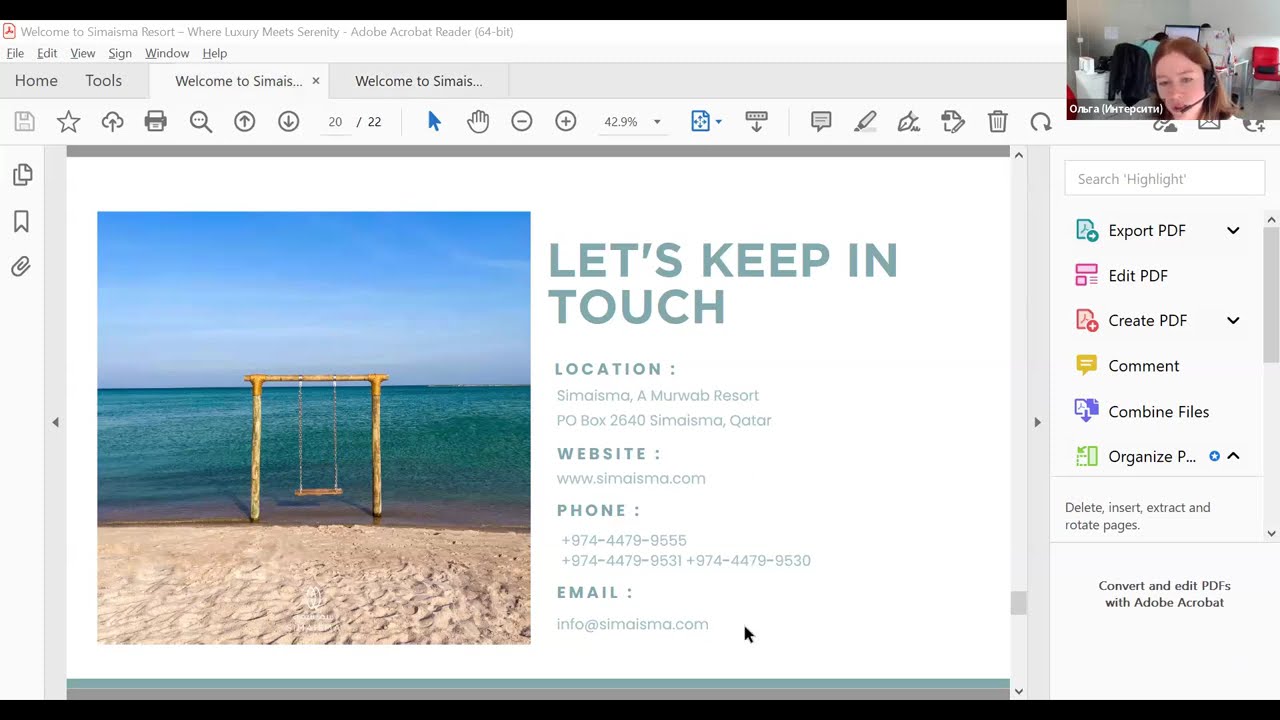Go to previous page arrow
Screen dimensions: 1280x720
pyautogui.click(x=245, y=122)
